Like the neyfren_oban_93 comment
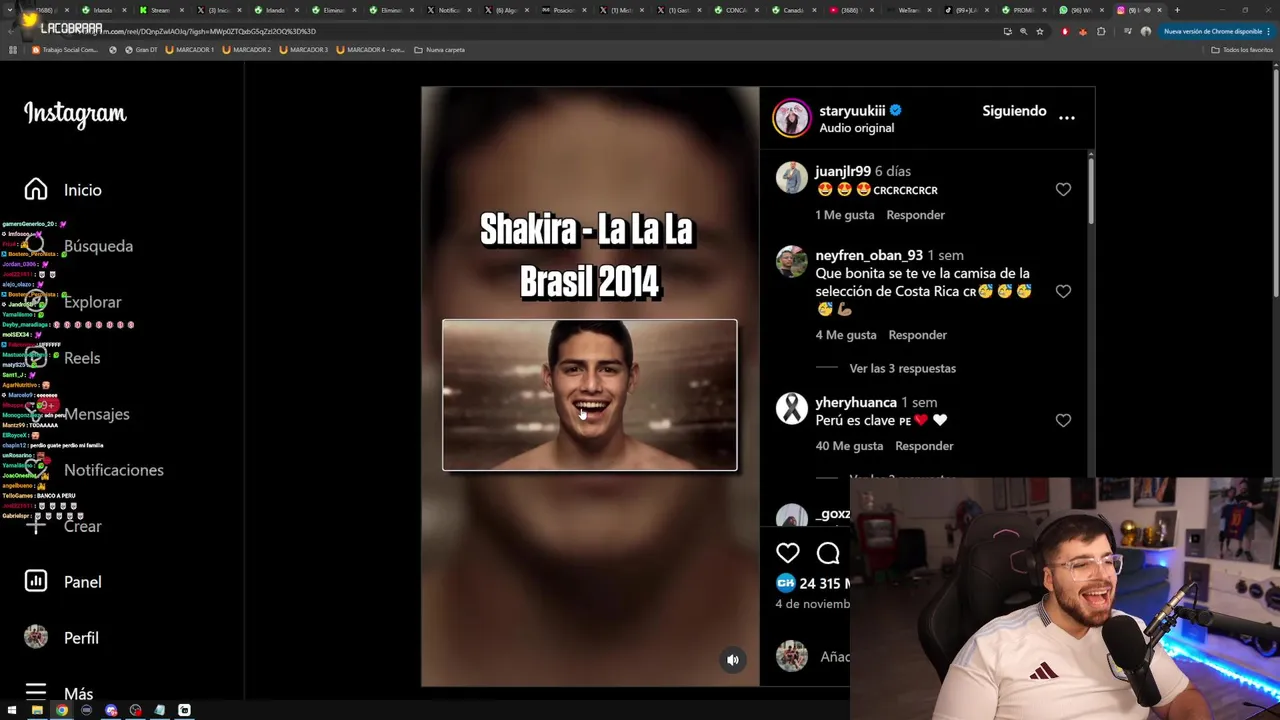 click(1063, 291)
